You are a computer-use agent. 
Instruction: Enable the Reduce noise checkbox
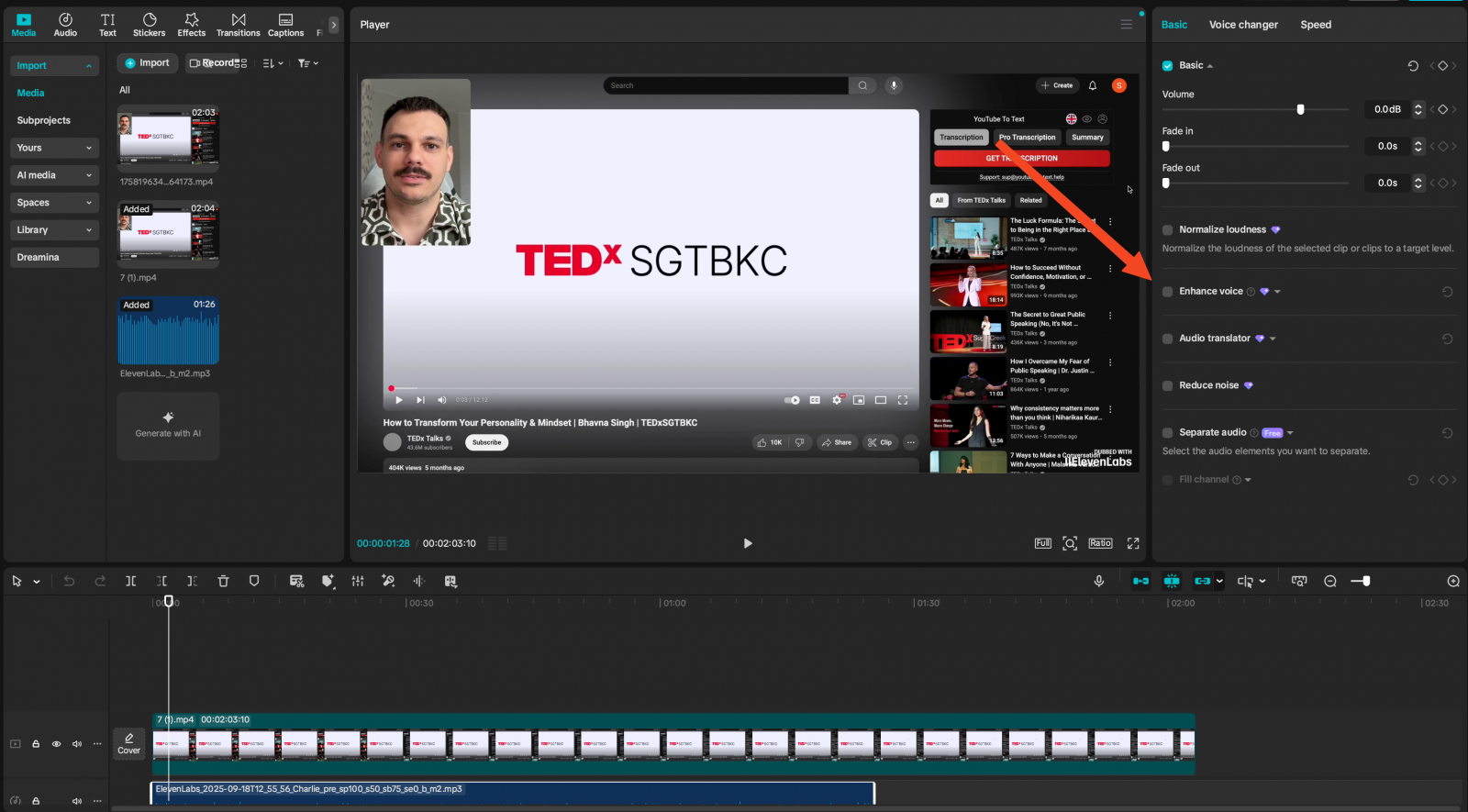tap(1167, 386)
